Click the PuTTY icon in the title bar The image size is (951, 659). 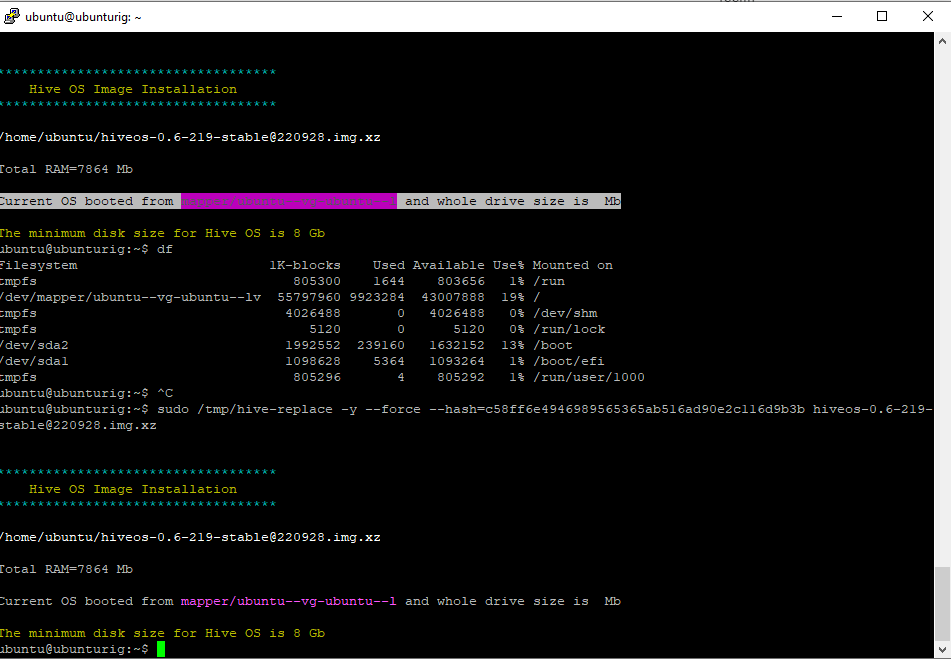point(11,16)
